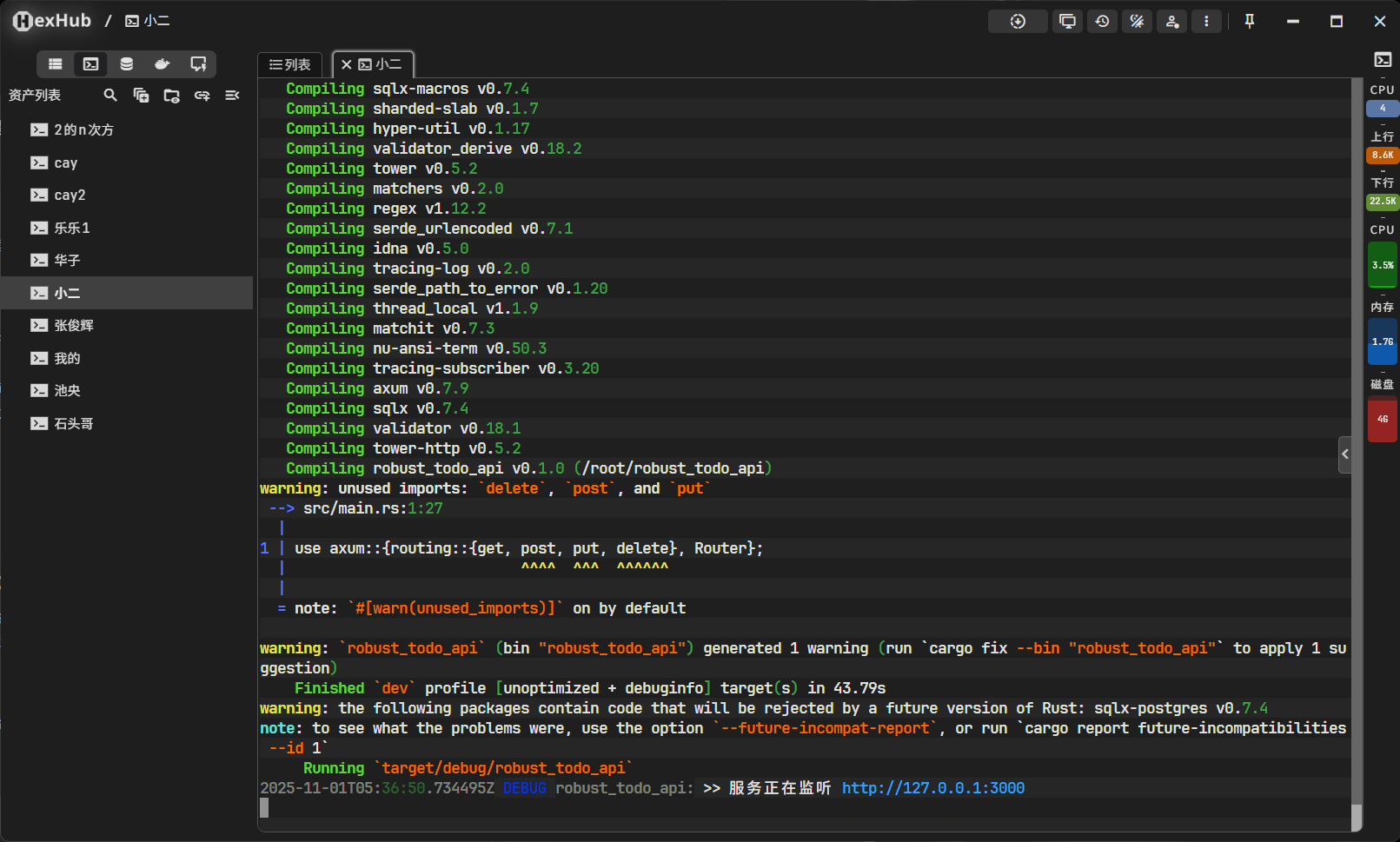Select the 小二 asset in sidebar
This screenshot has width=1400, height=842.
pyautogui.click(x=127, y=294)
